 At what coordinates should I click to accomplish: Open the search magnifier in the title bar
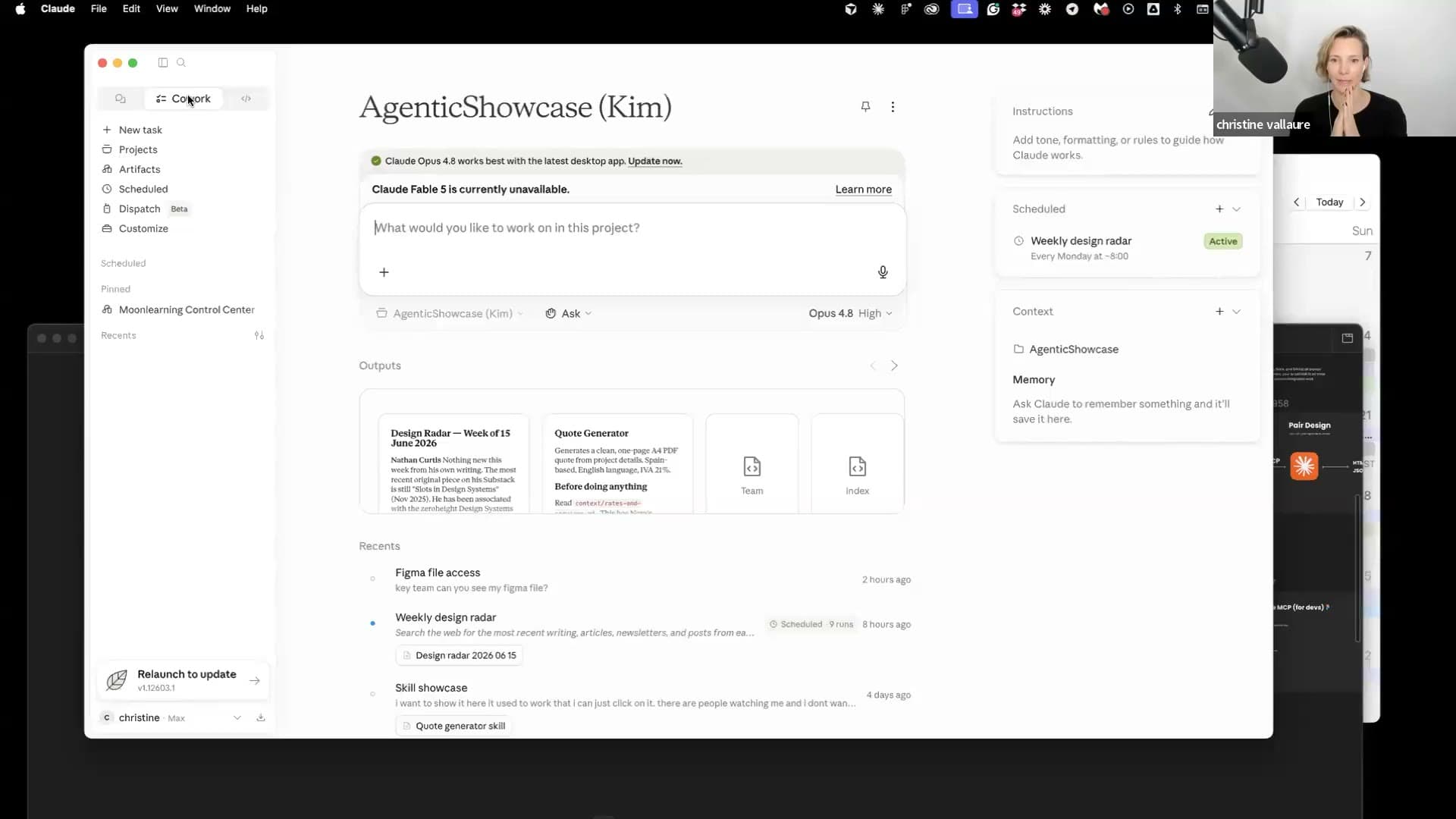coord(181,63)
